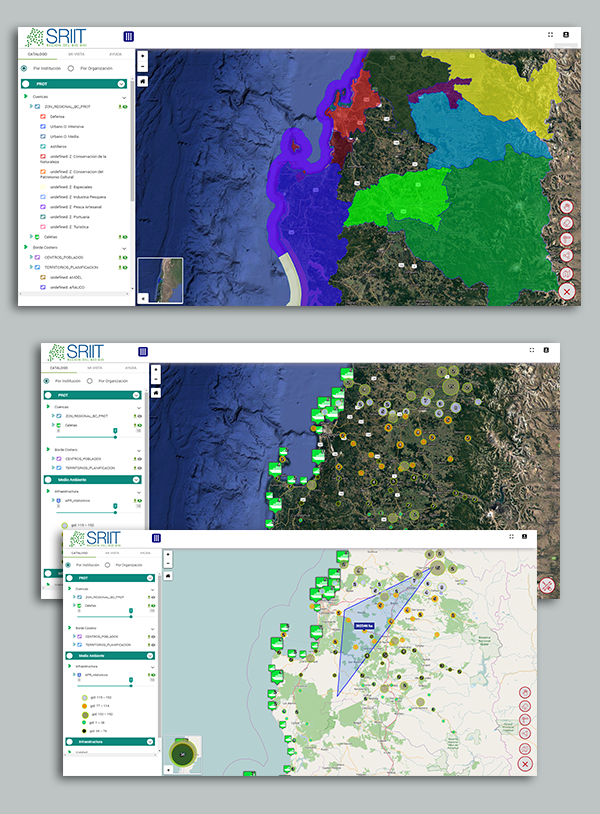
Task: Reset top window map to home extent
Action: click(143, 82)
